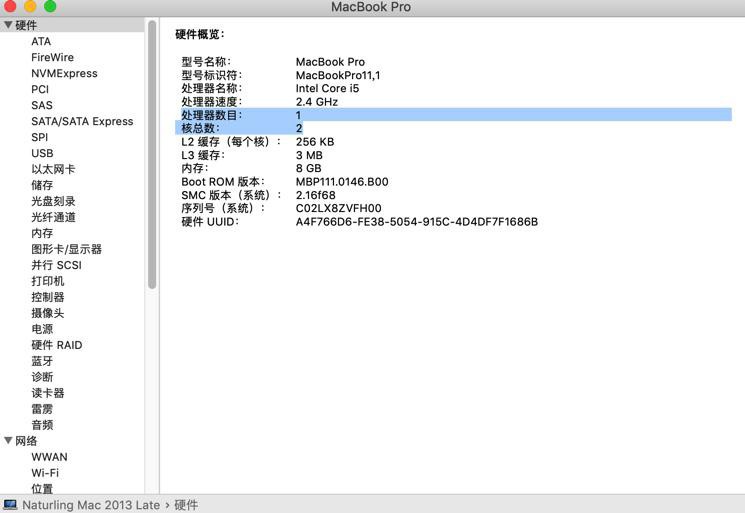Screen dimensions: 745x513
Task: Open Wi-Fi under 网络
Action: 45,473
